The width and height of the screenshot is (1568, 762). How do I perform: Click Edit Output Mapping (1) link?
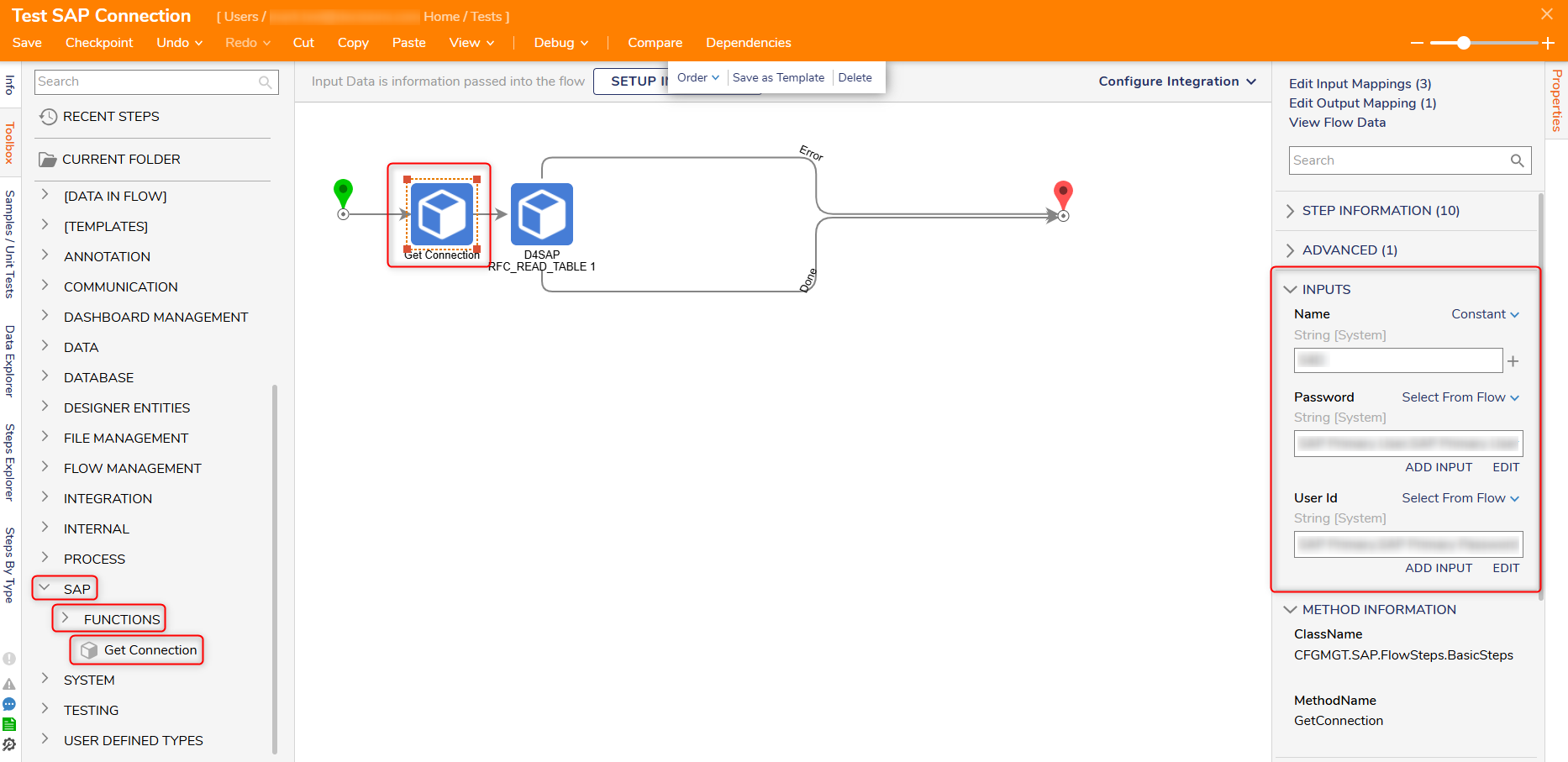coord(1362,103)
